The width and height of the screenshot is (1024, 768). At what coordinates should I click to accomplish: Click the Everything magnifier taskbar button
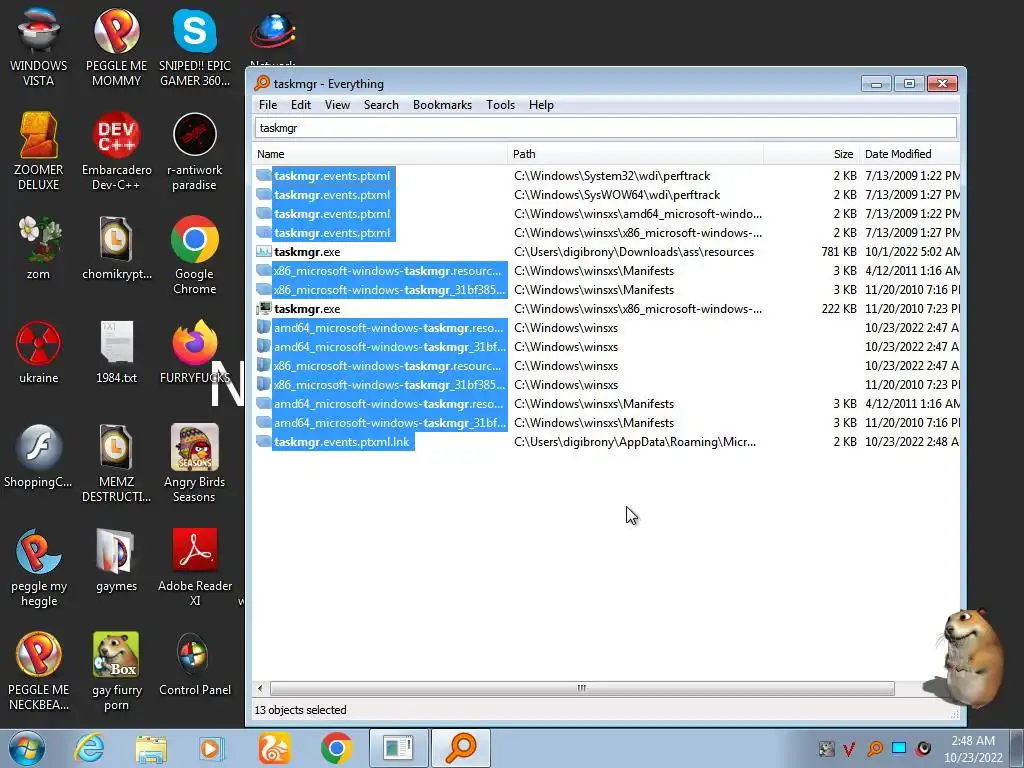pyautogui.click(x=460, y=748)
